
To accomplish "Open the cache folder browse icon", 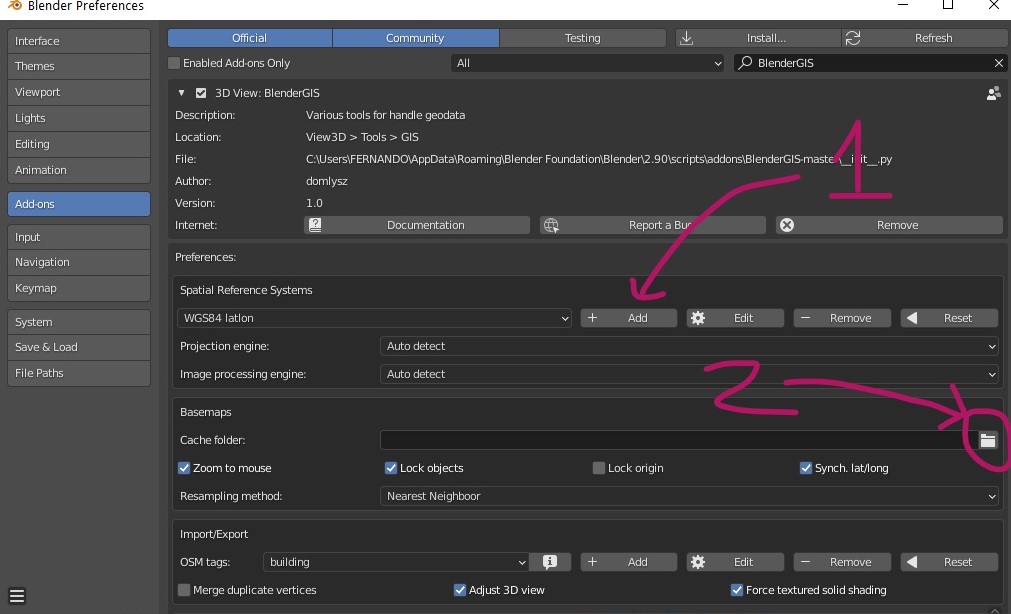I will (988, 440).
